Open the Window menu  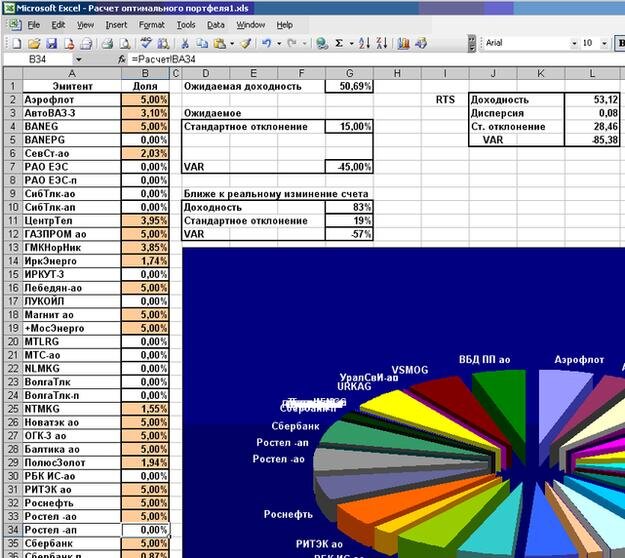(251, 25)
